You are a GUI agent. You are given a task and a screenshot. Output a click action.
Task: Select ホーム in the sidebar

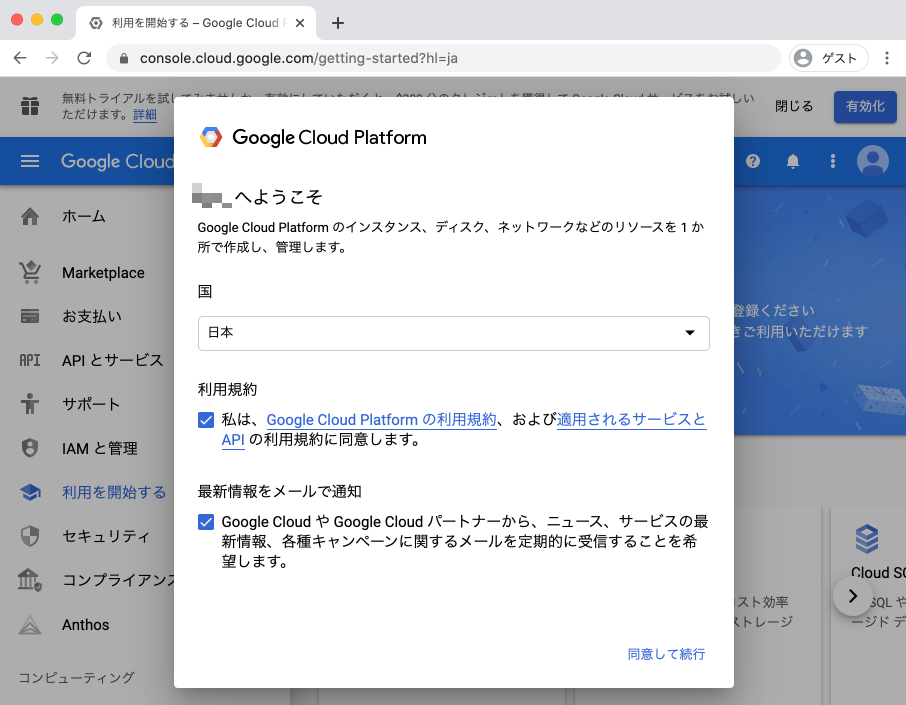pos(84,217)
